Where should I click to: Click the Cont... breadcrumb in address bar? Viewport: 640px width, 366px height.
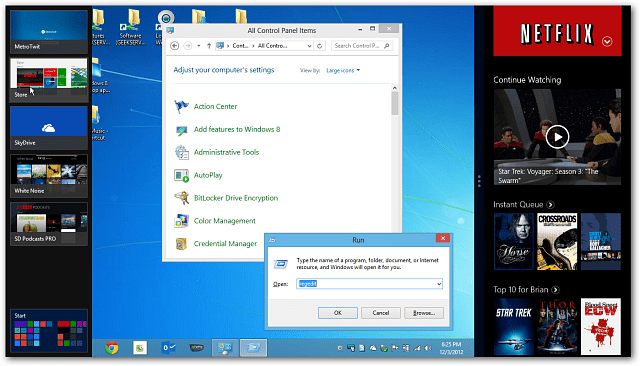coord(240,46)
